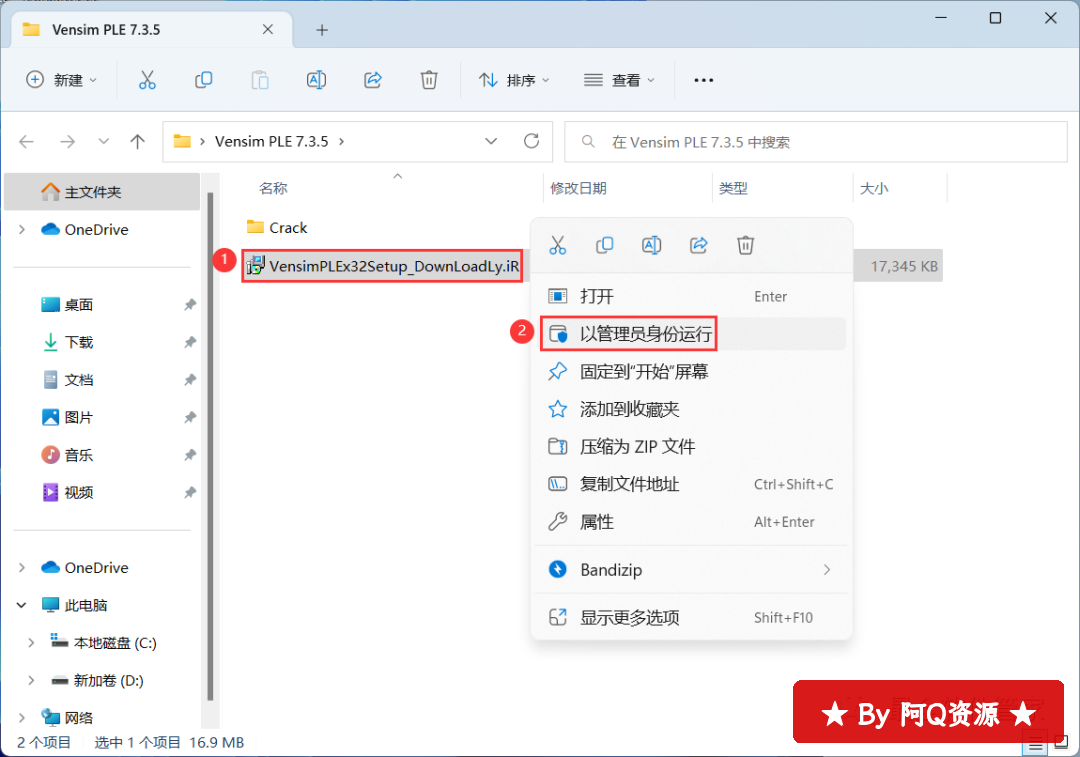The image size is (1080, 757).
Task: Expand the top OneDrive tree node
Action: pos(22,229)
